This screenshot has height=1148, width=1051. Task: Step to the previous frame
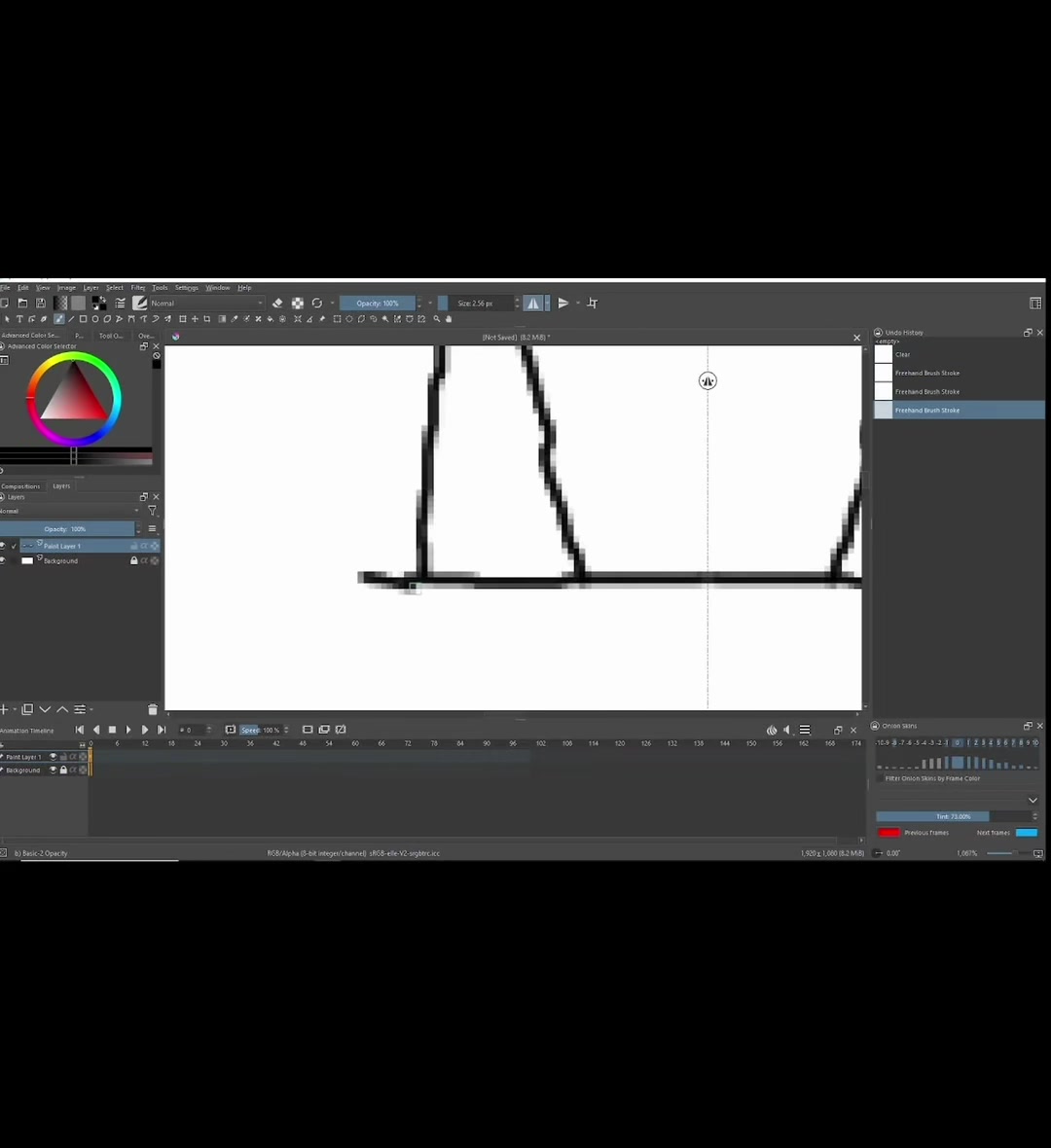point(96,730)
